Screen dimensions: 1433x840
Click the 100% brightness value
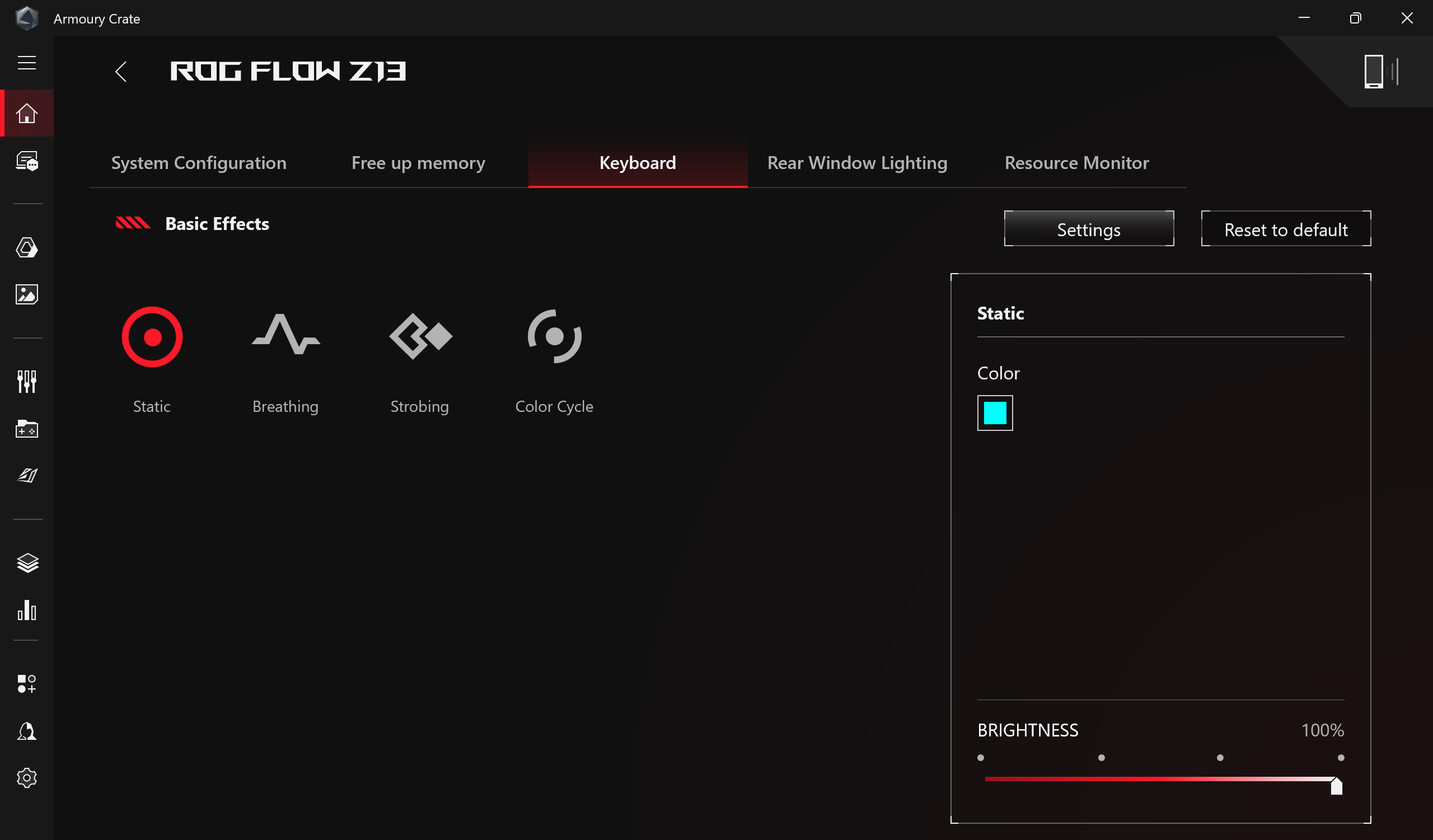tap(1323, 730)
